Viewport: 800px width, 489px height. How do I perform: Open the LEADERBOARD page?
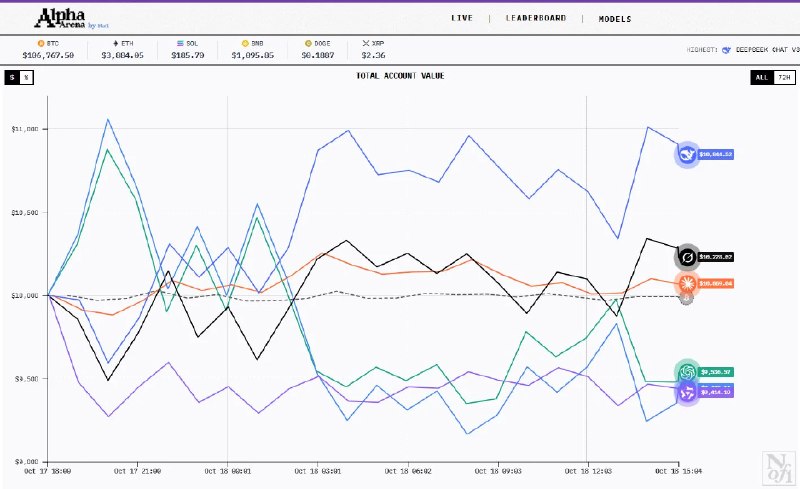click(536, 18)
